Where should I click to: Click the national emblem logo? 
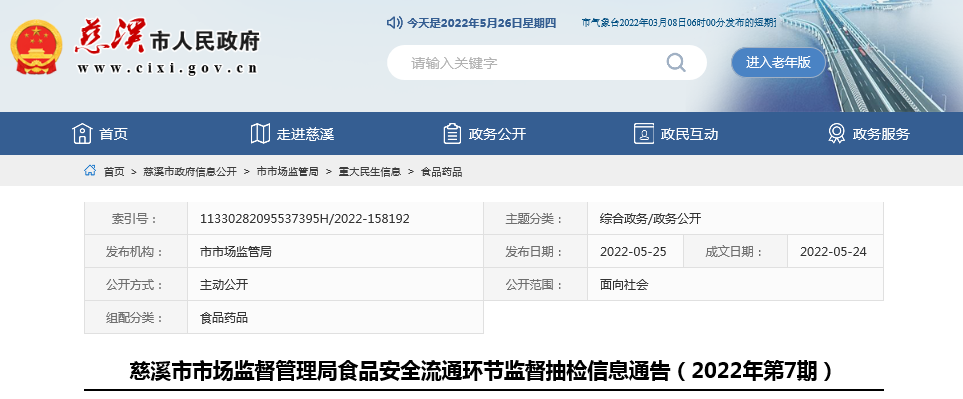click(36, 47)
